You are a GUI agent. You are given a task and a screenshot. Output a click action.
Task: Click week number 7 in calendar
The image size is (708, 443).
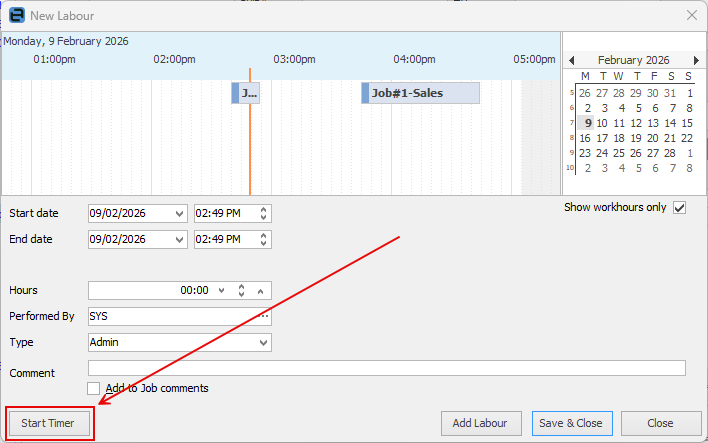tap(572, 123)
